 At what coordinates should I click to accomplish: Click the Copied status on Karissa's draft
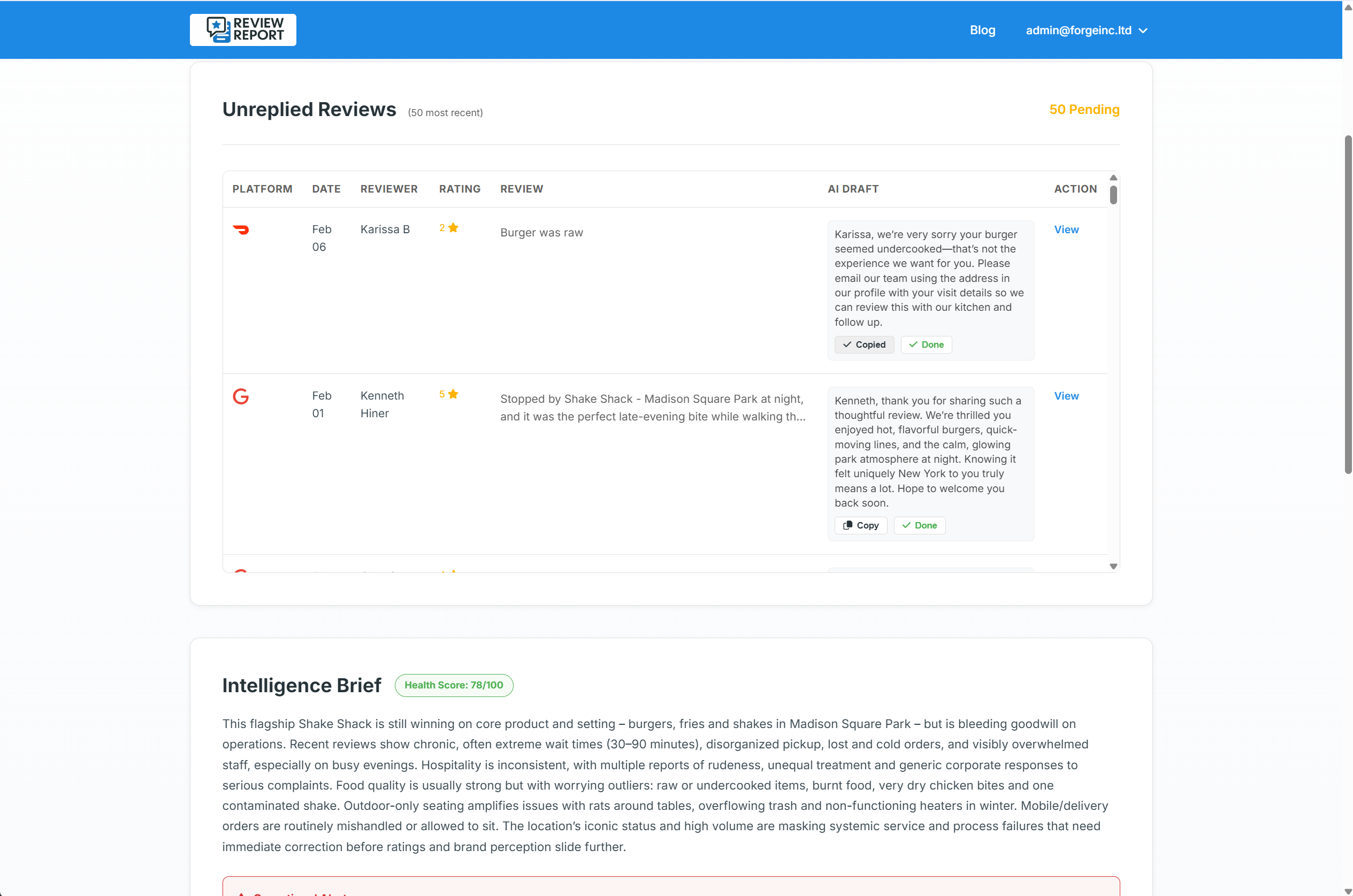coord(864,344)
